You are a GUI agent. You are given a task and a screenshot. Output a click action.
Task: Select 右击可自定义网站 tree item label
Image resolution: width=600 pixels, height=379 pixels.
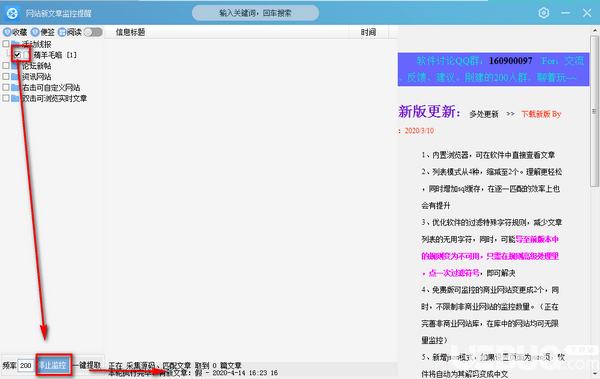pyautogui.click(x=51, y=88)
